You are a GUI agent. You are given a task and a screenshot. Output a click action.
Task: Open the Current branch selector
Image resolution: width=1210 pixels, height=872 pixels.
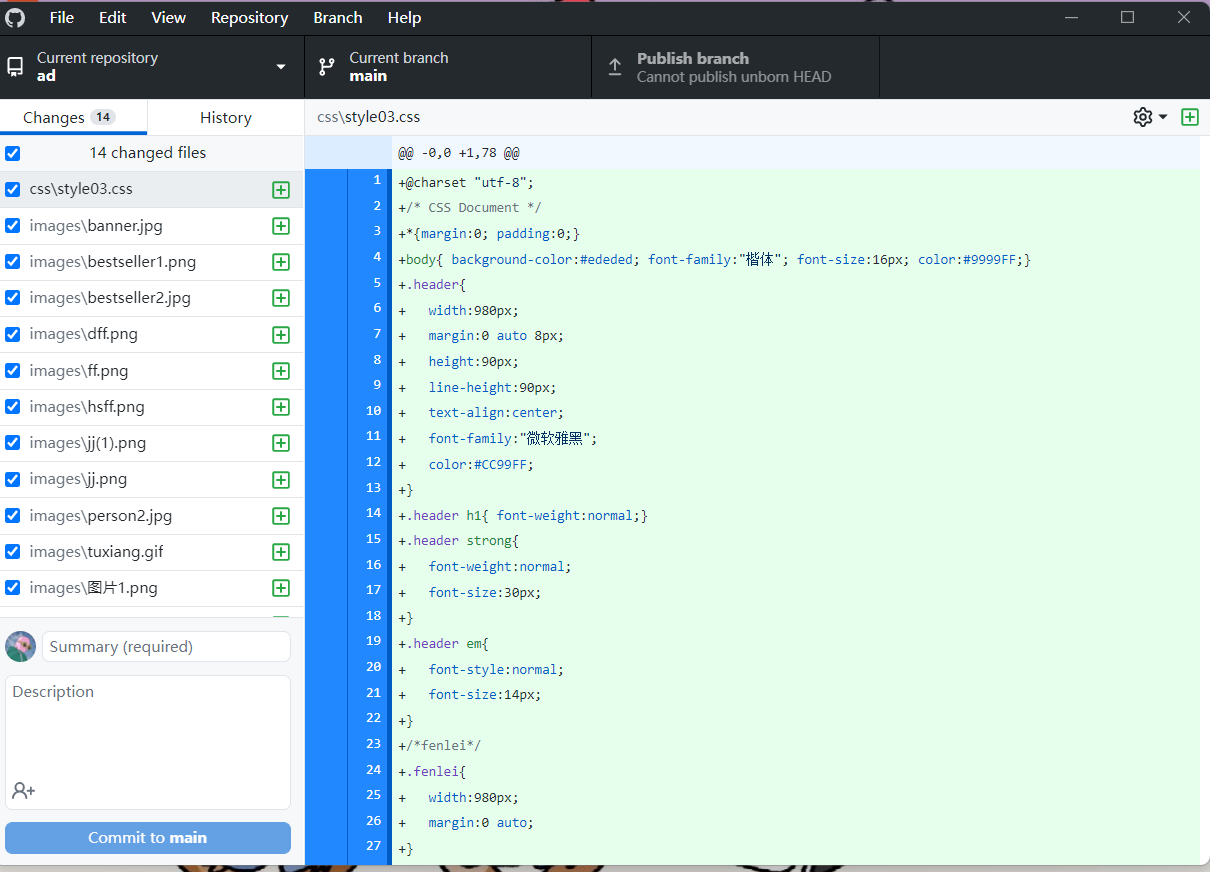[447, 66]
